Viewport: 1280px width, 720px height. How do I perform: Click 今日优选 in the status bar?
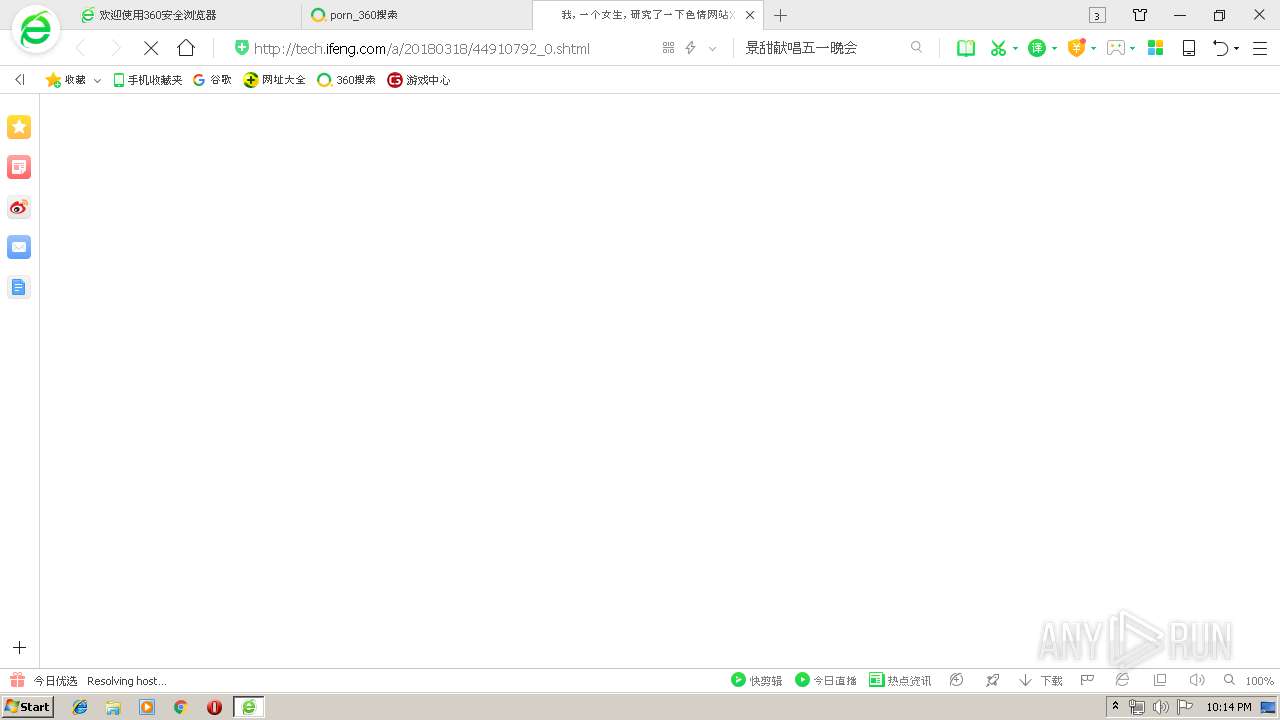pyautogui.click(x=44, y=680)
